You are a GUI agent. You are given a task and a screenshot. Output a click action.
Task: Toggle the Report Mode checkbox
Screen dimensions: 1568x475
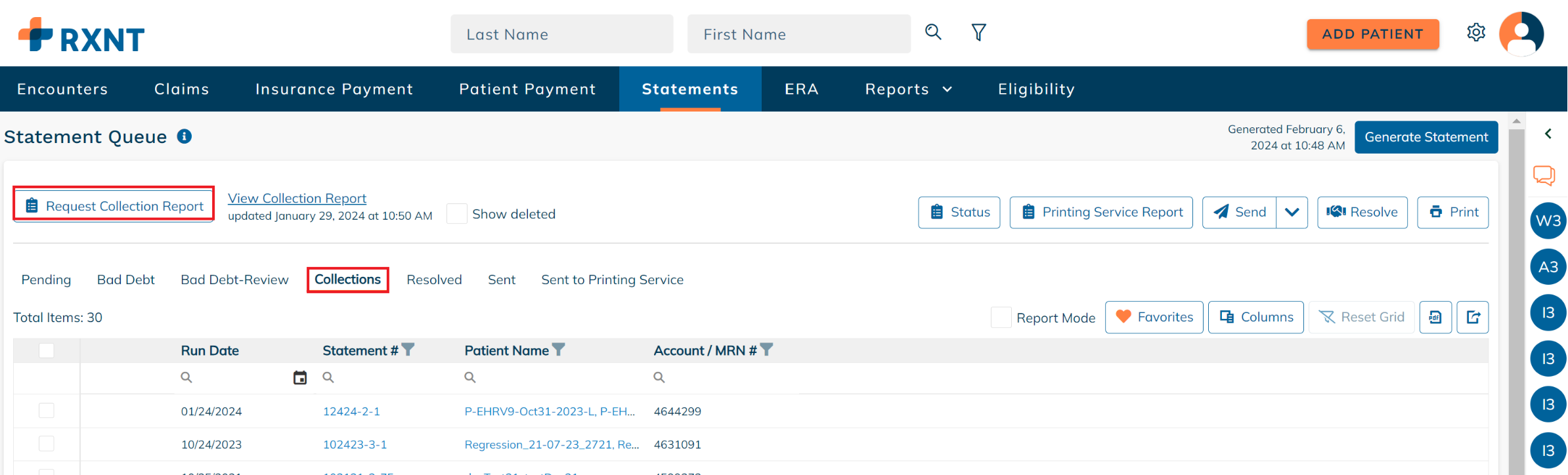(1001, 318)
